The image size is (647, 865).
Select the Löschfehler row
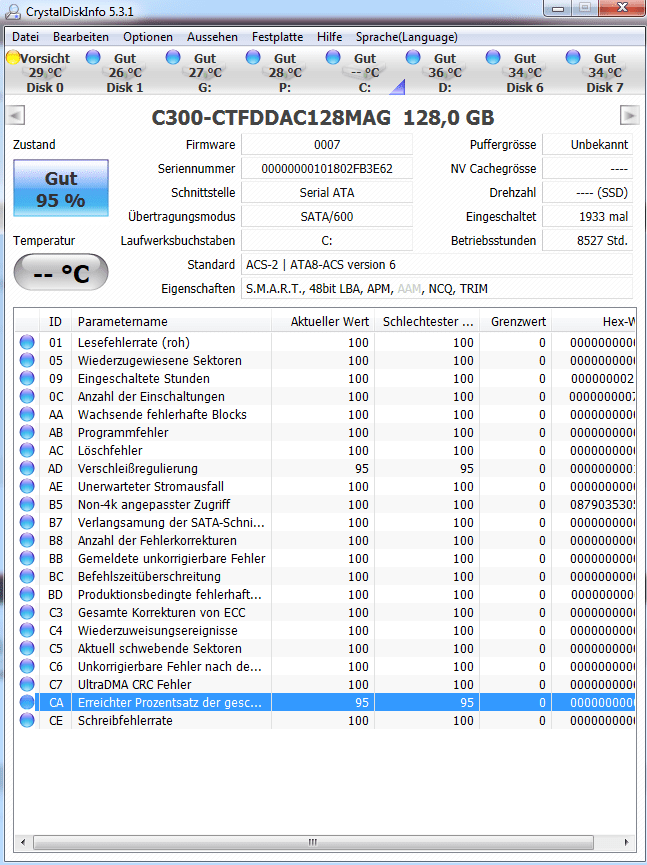[325, 450]
